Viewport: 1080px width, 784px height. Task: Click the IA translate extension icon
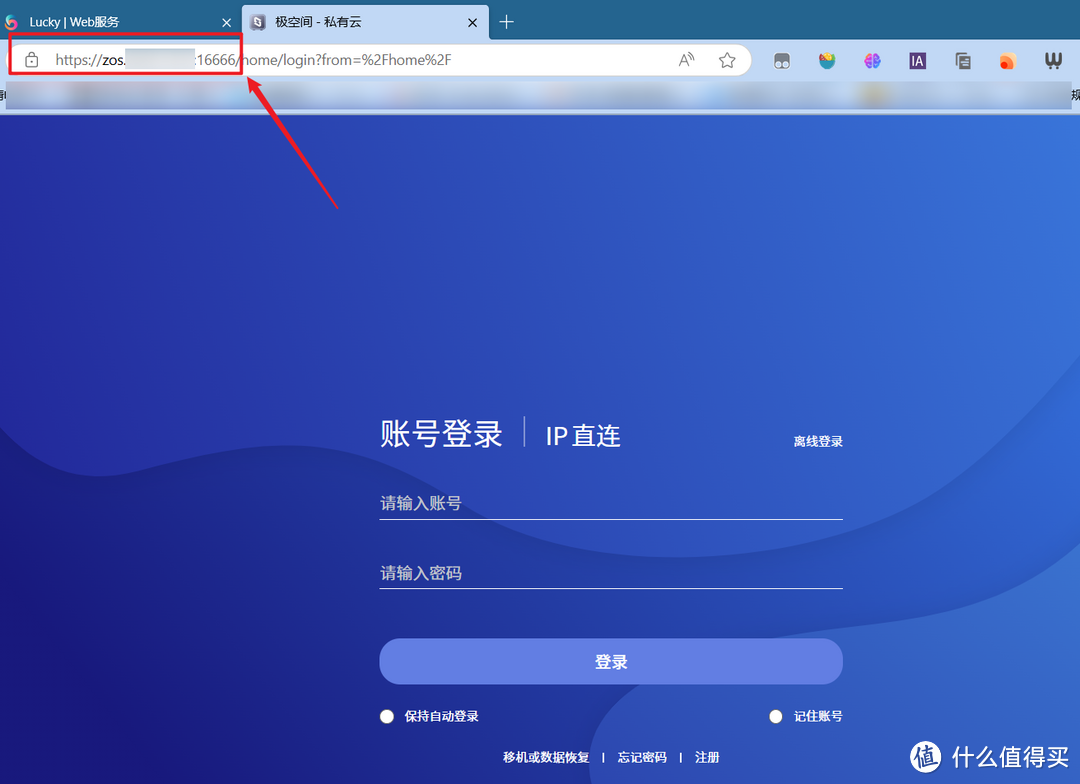point(917,61)
